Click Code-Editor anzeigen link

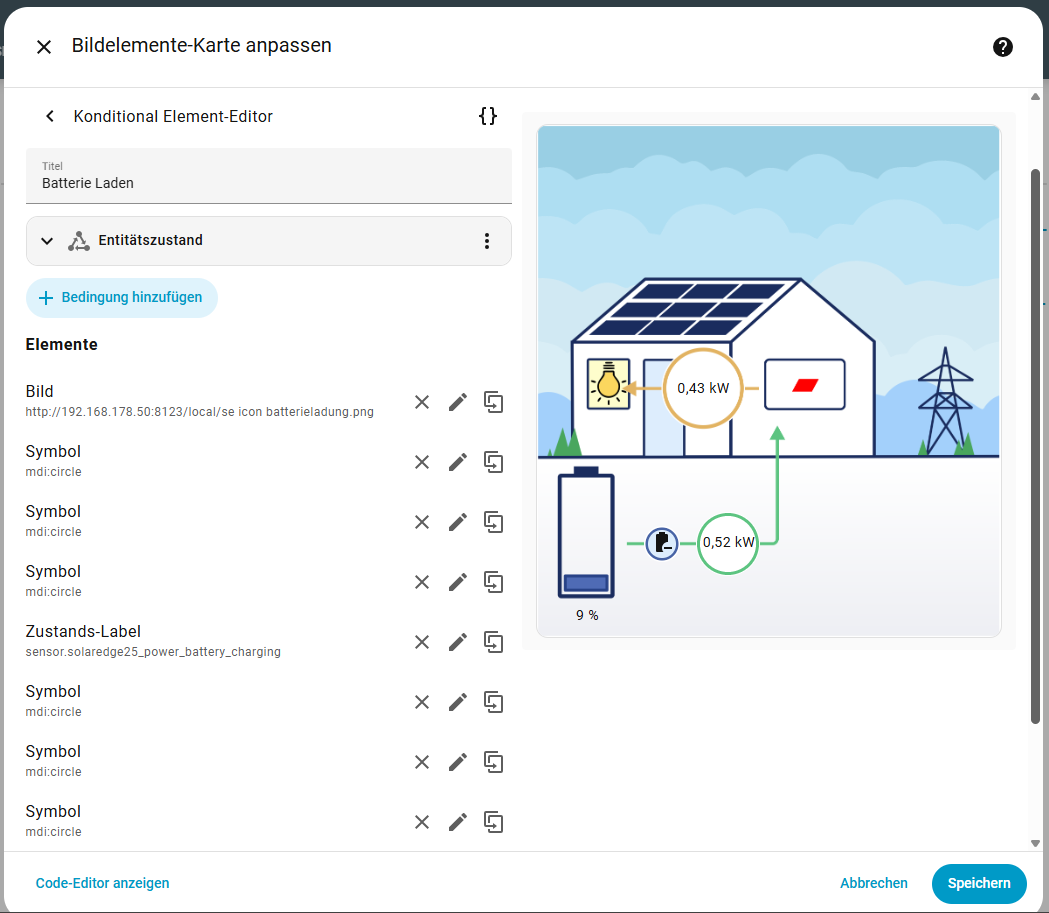click(102, 883)
